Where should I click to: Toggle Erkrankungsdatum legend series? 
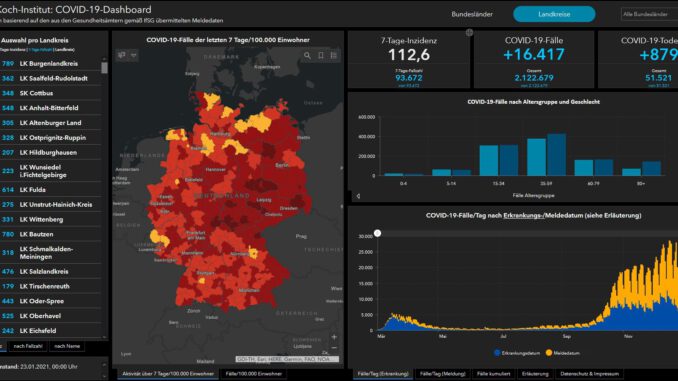click(x=517, y=353)
